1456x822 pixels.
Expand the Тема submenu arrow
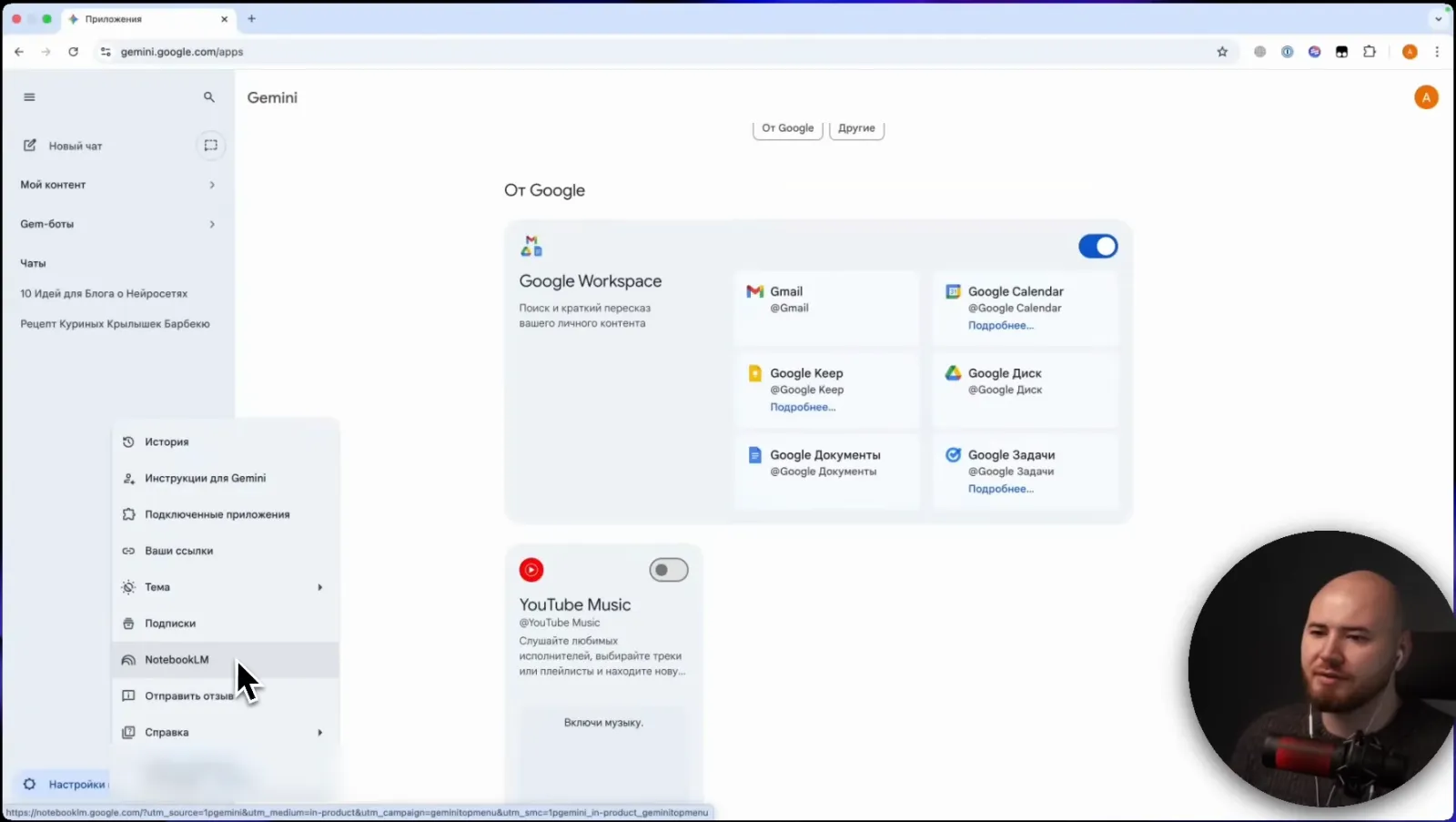(319, 587)
